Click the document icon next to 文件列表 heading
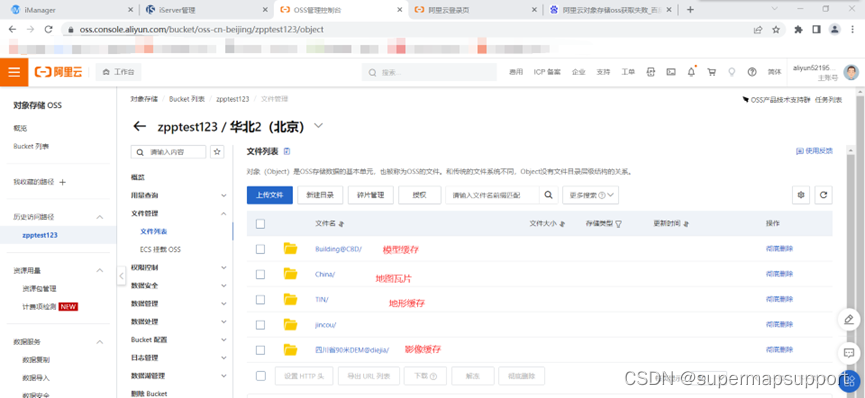865x398 pixels. tap(286, 151)
